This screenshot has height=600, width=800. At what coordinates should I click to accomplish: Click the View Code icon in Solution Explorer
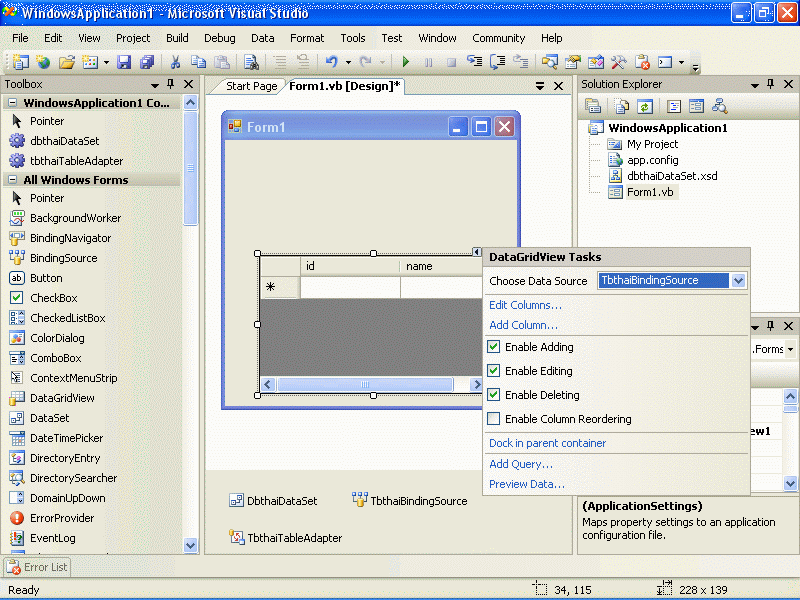coord(674,106)
